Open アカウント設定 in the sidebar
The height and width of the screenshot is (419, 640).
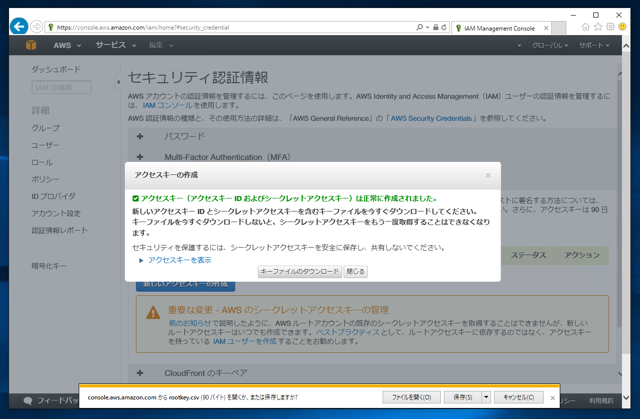pos(56,213)
